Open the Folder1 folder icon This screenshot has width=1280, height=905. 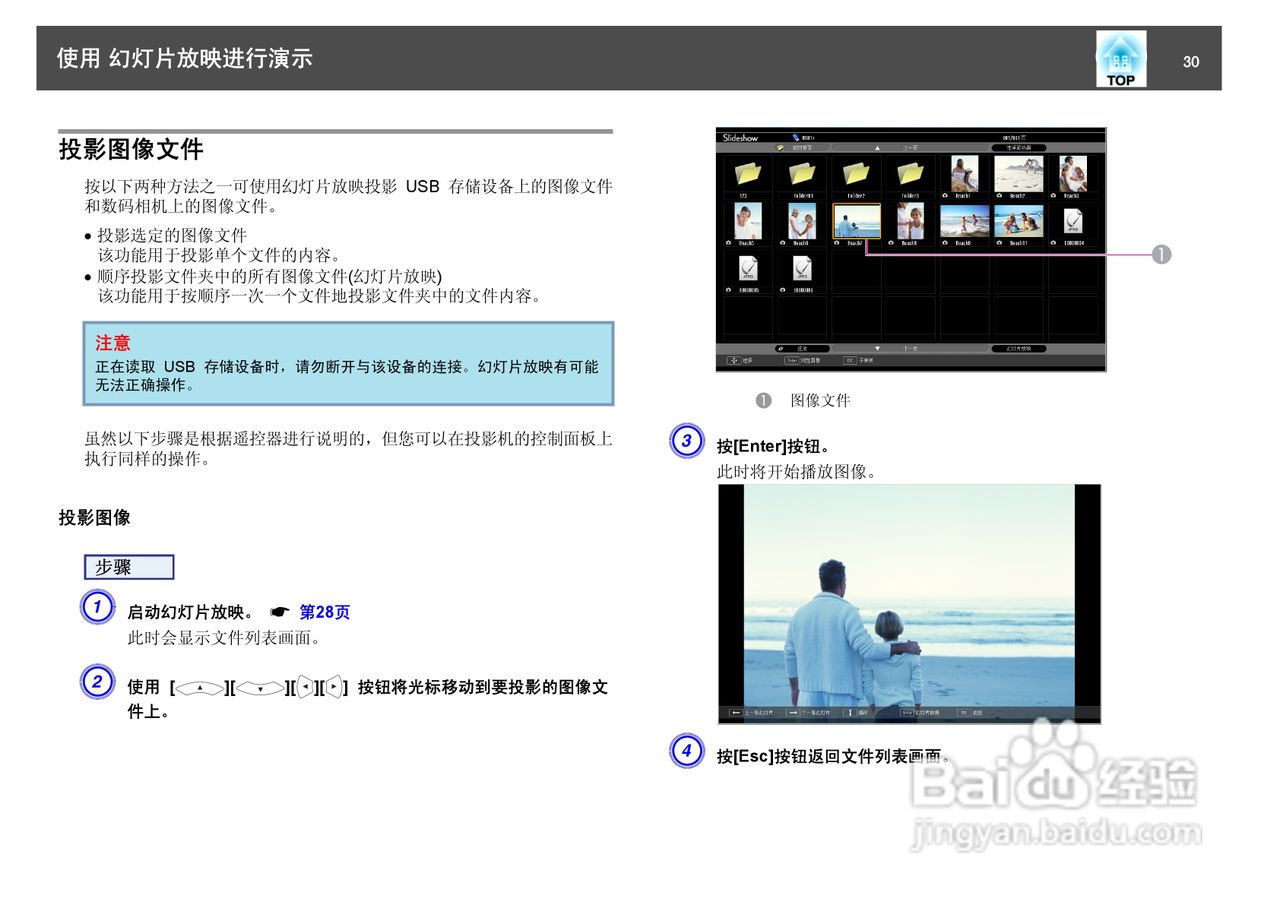(803, 174)
